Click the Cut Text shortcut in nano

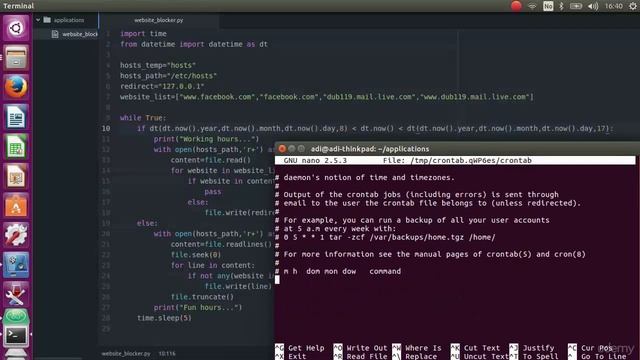476,348
